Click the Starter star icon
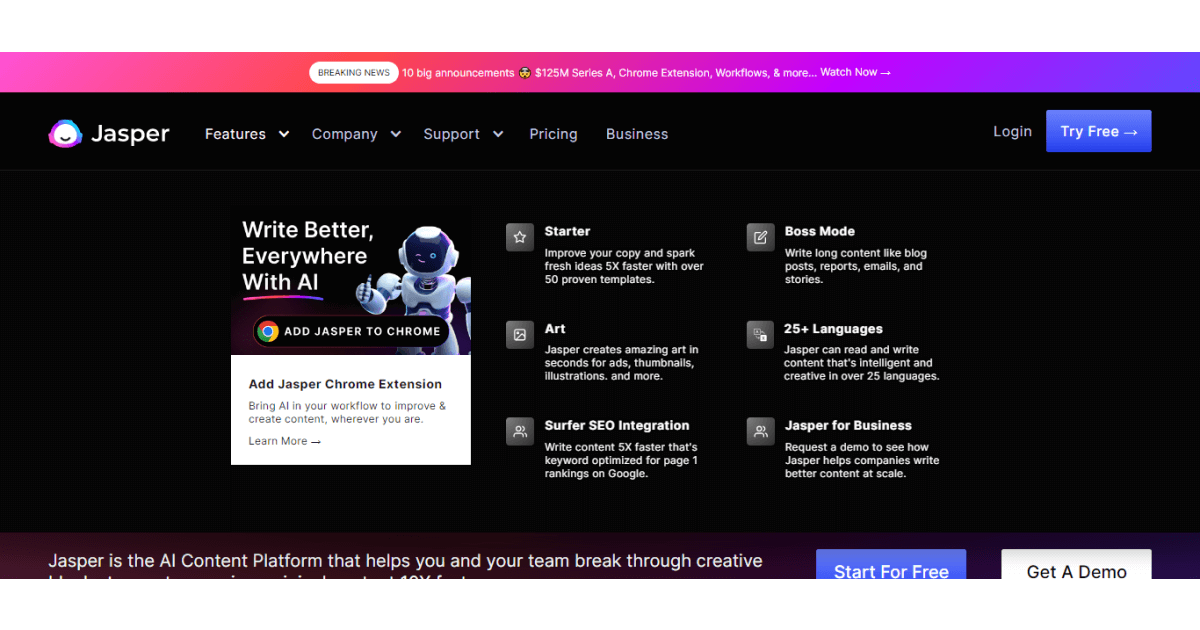The height and width of the screenshot is (630, 1200). 519,237
